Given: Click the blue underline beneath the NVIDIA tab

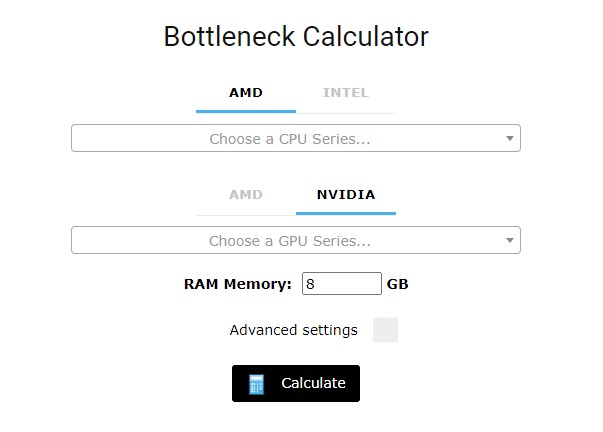Looking at the screenshot, I should tap(346, 212).
